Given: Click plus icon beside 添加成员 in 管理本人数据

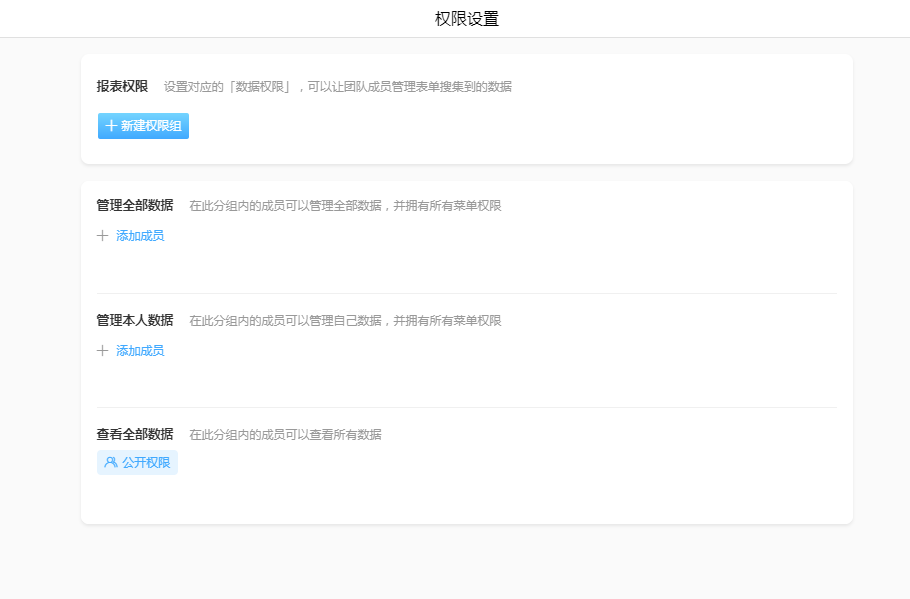Looking at the screenshot, I should pos(102,351).
